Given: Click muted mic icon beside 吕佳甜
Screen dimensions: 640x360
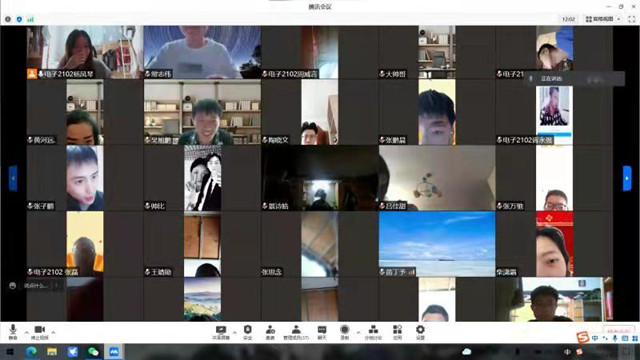Looking at the screenshot, I should pos(382,206).
